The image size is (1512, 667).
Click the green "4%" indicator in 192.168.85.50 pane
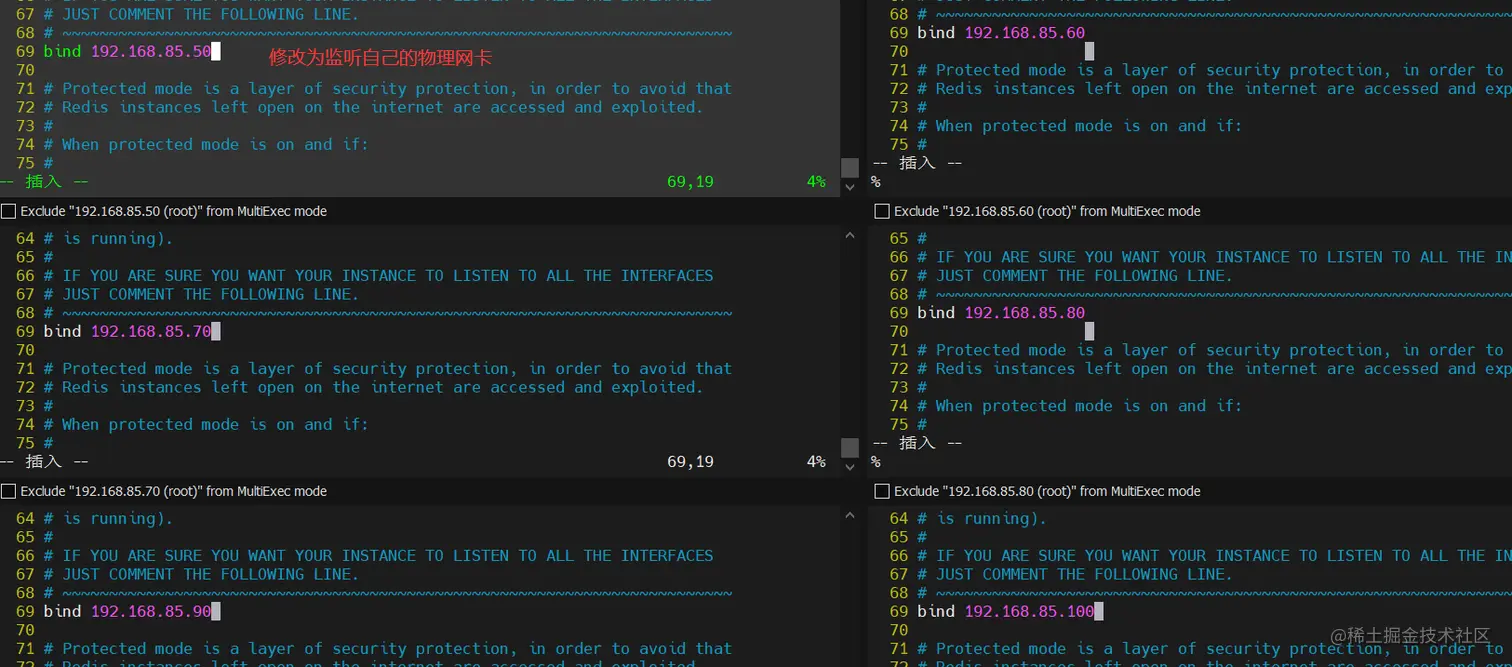pos(816,182)
